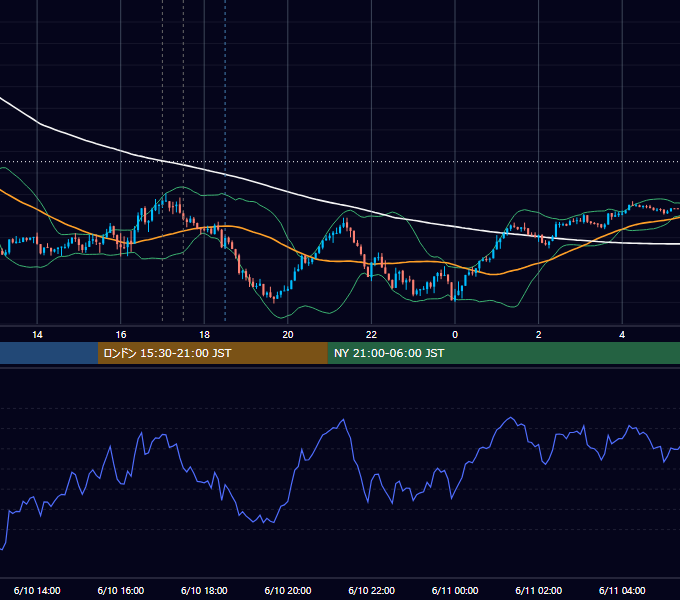This screenshot has width=680, height=600.
Task: Click the 2 hour label on time axis
Action: click(539, 335)
